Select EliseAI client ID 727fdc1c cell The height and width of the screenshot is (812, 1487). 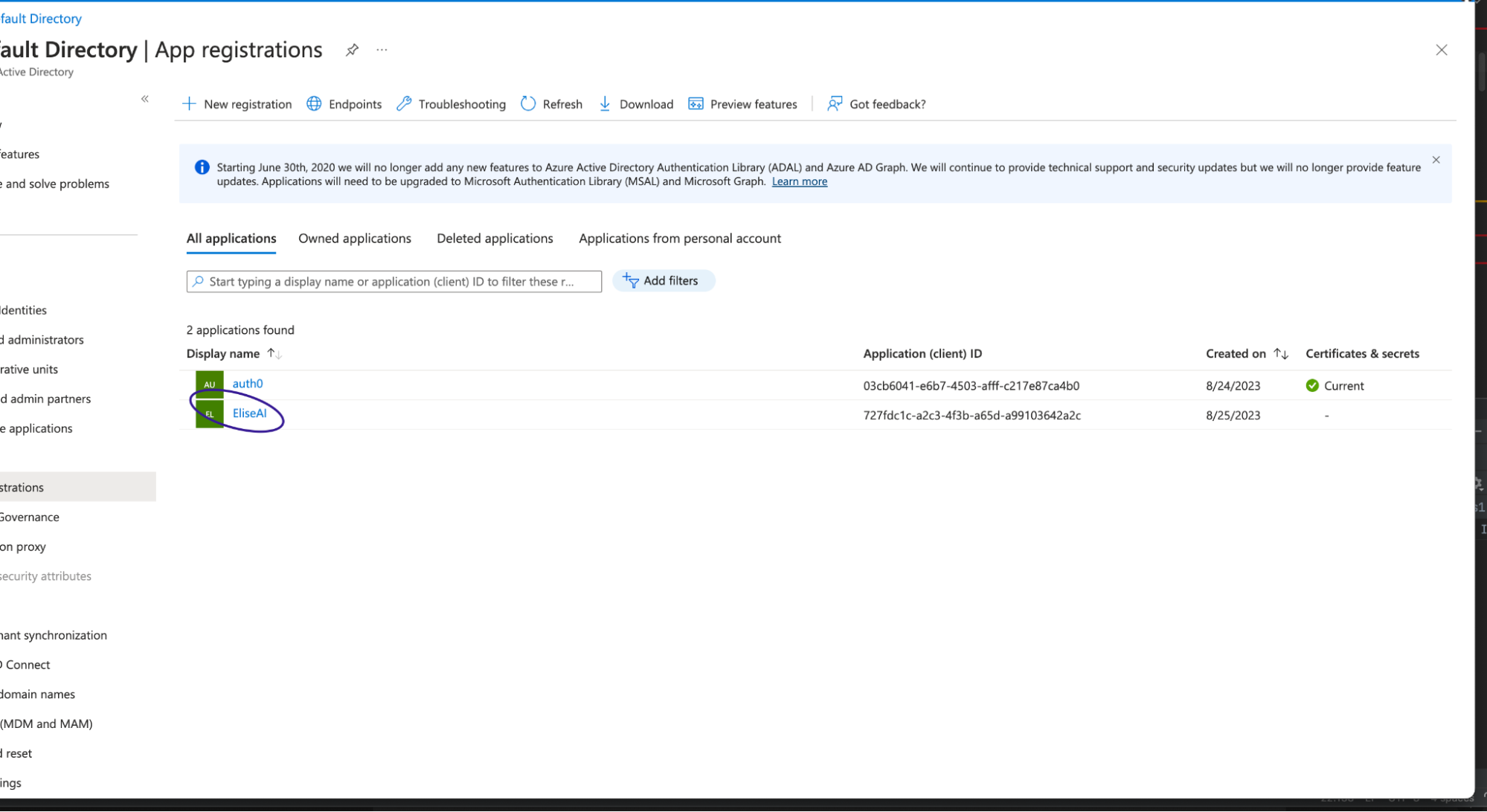tap(971, 416)
